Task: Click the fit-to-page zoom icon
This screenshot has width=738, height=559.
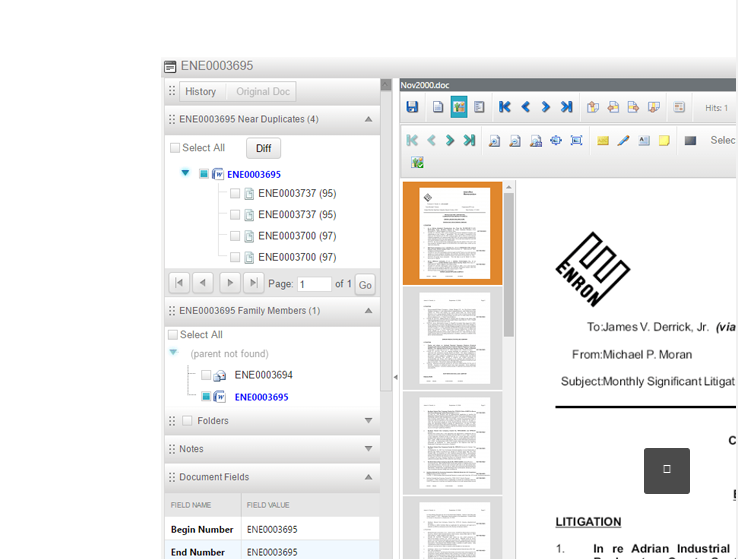Action: point(577,141)
